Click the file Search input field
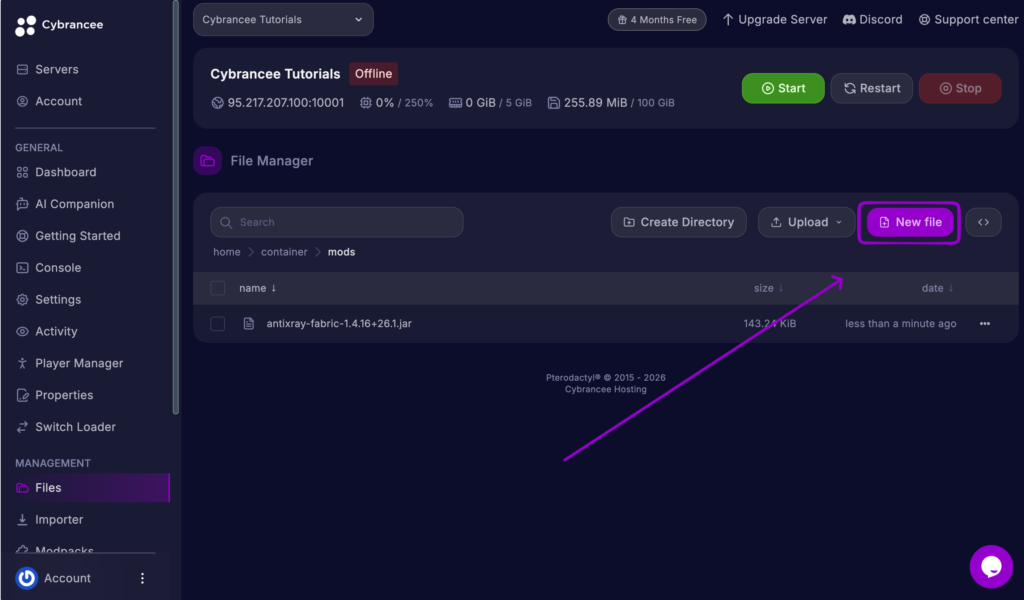The width and height of the screenshot is (1024, 600). click(337, 222)
